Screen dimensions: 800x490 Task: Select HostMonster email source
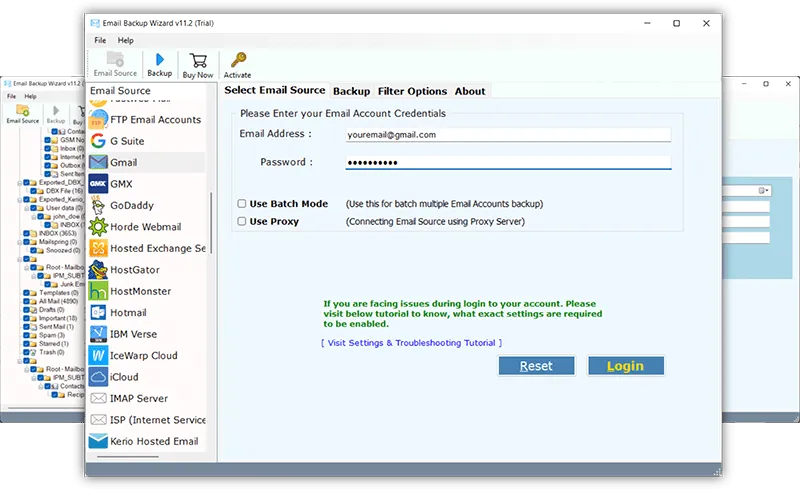click(146, 291)
